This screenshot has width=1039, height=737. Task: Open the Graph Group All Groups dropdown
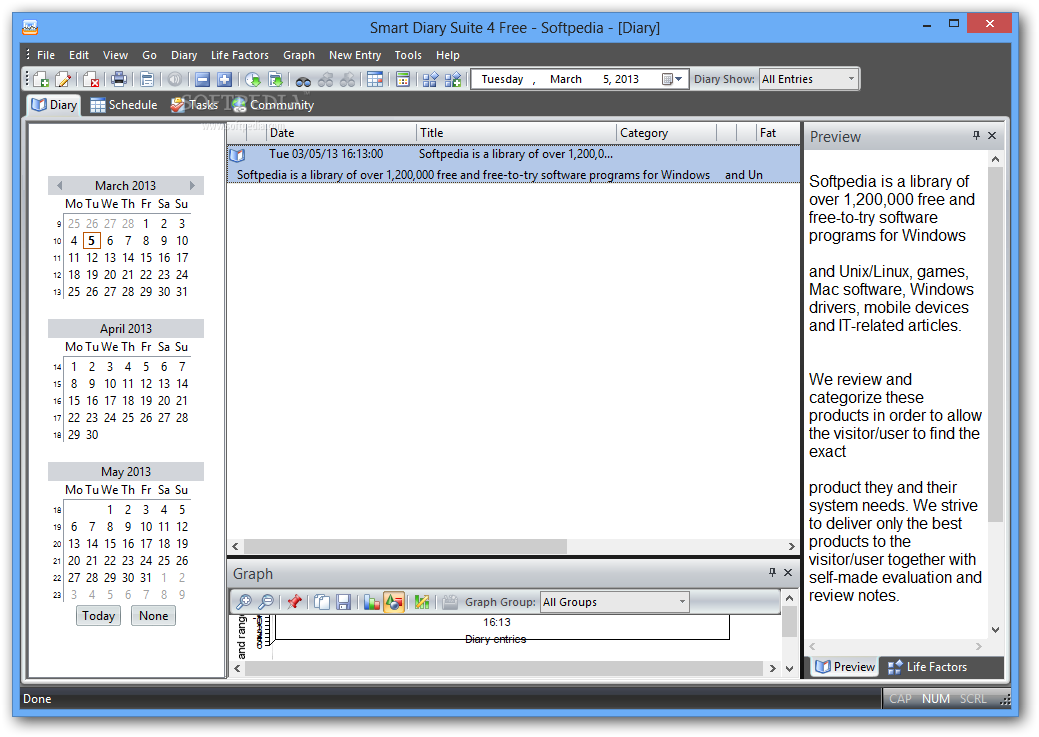pos(682,602)
